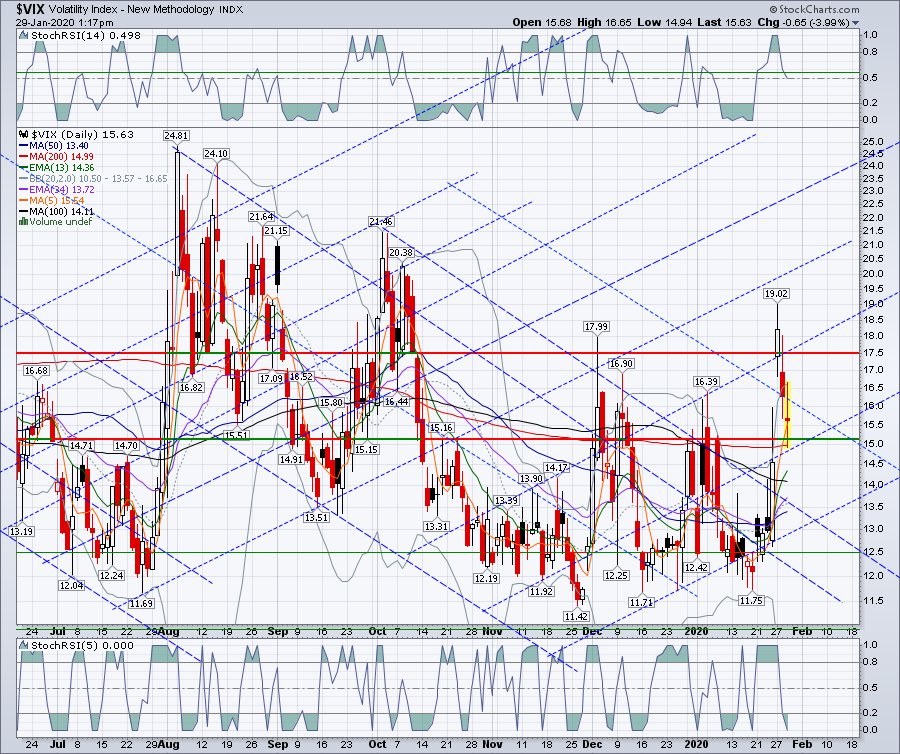Click the 12.04 low price label
The image size is (900, 754).
pos(72,586)
